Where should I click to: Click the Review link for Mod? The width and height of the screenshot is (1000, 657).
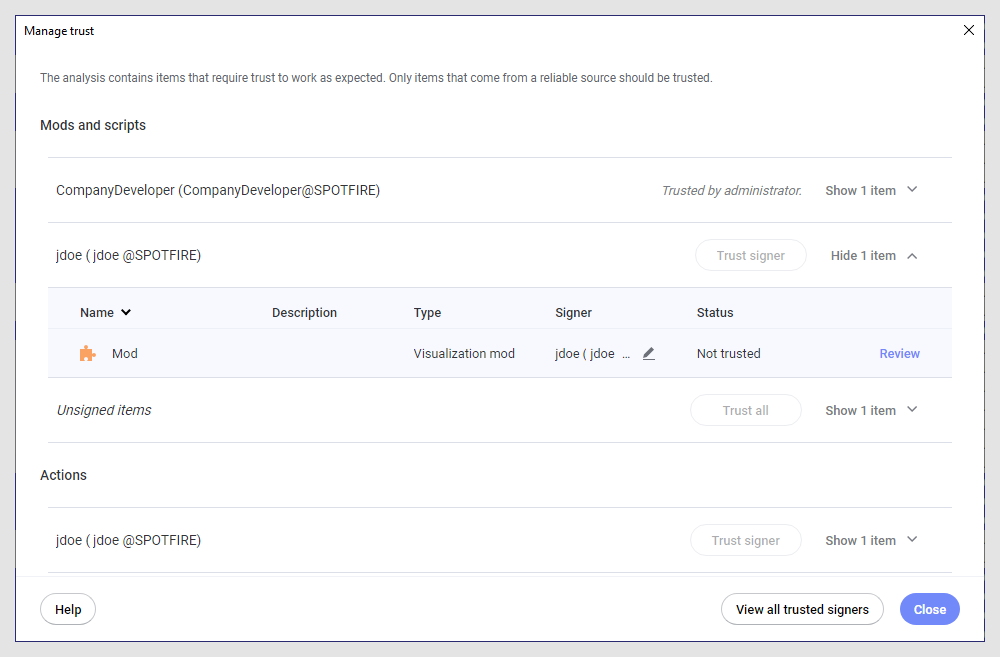click(x=899, y=354)
